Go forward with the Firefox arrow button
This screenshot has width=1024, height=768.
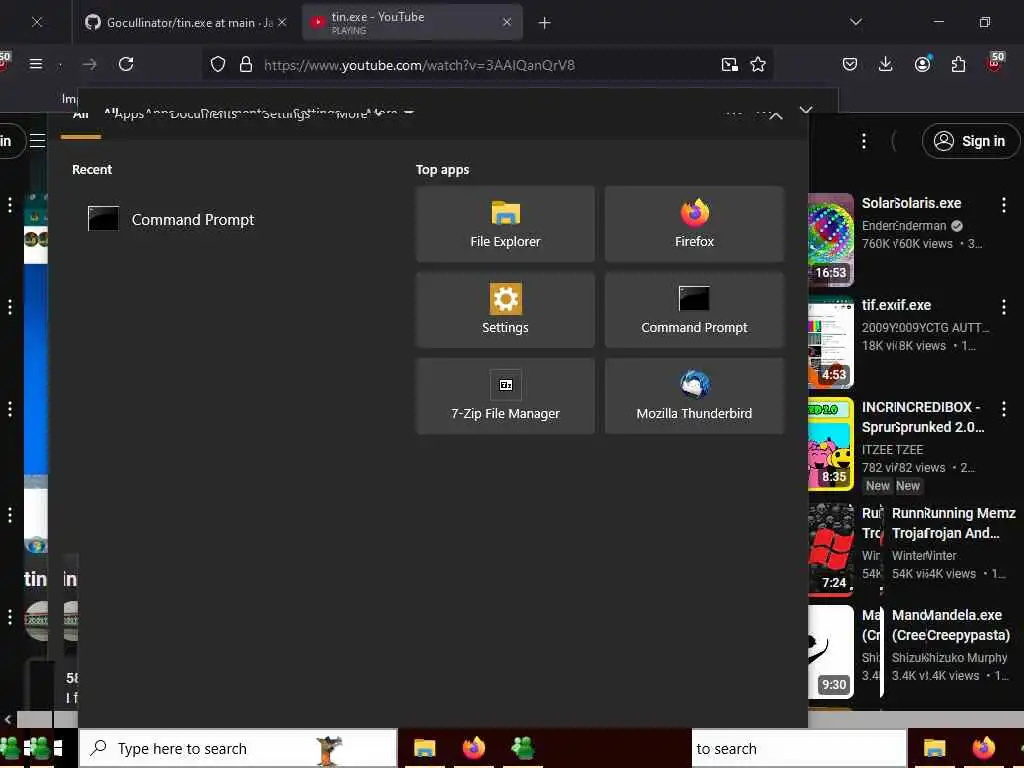coord(89,64)
